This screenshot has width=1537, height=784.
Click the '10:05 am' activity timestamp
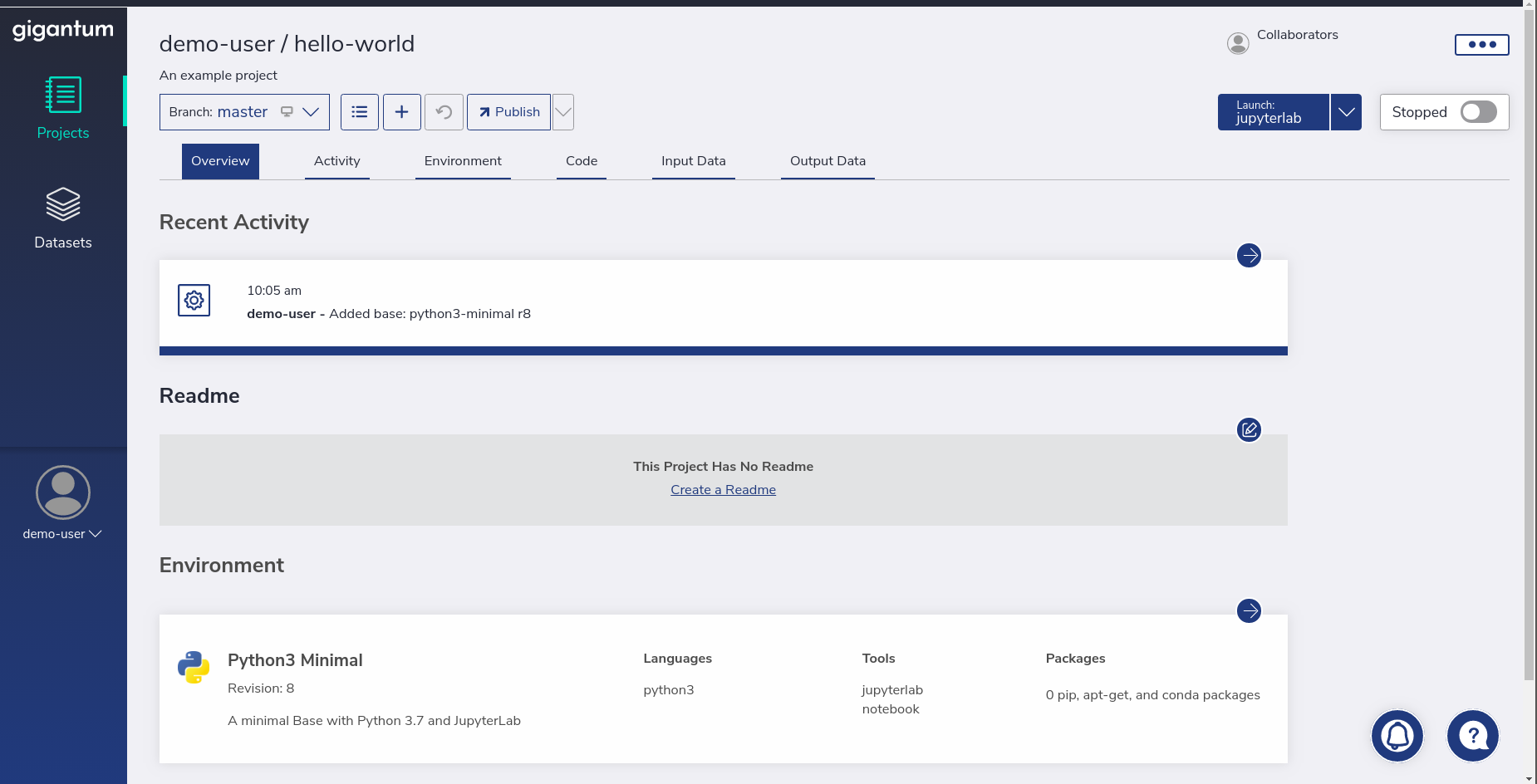click(x=274, y=291)
